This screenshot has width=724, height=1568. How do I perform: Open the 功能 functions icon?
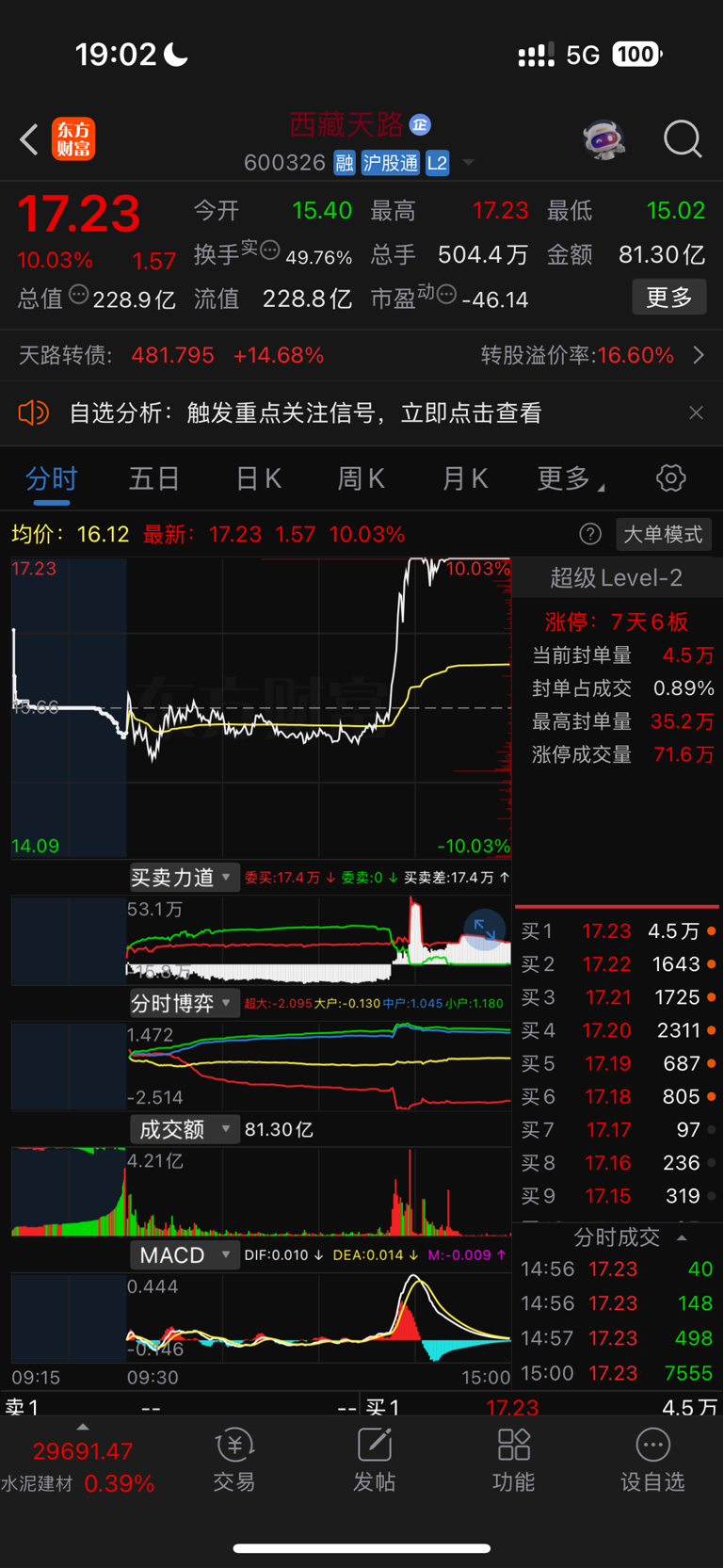pyautogui.click(x=514, y=1460)
